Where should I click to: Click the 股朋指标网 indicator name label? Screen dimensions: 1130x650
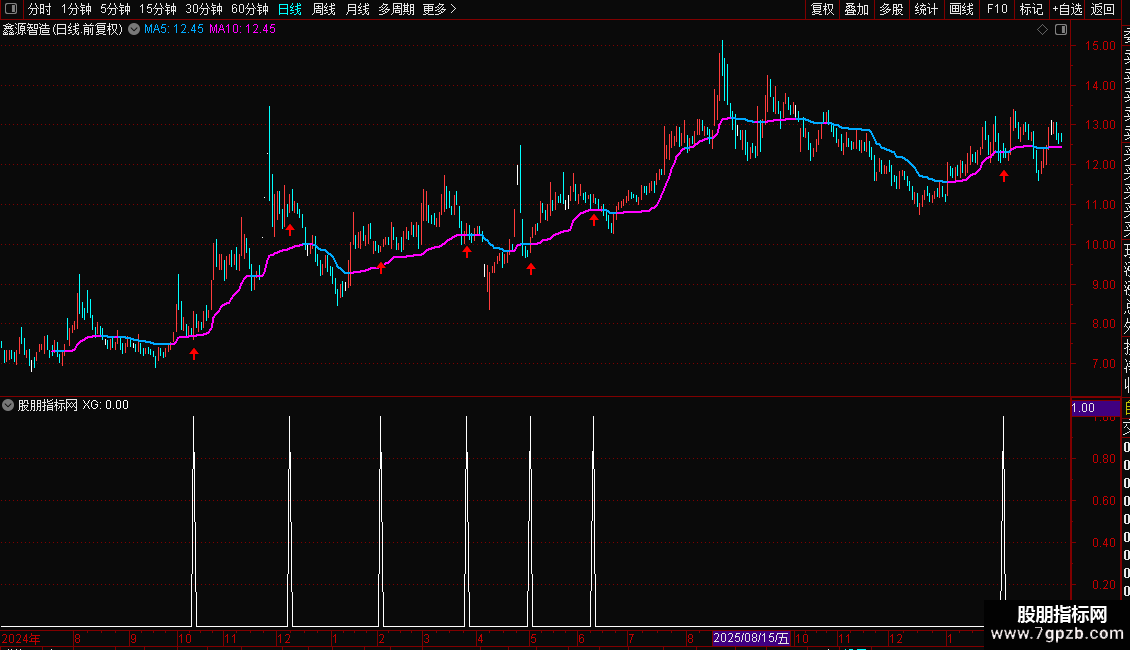coord(48,405)
